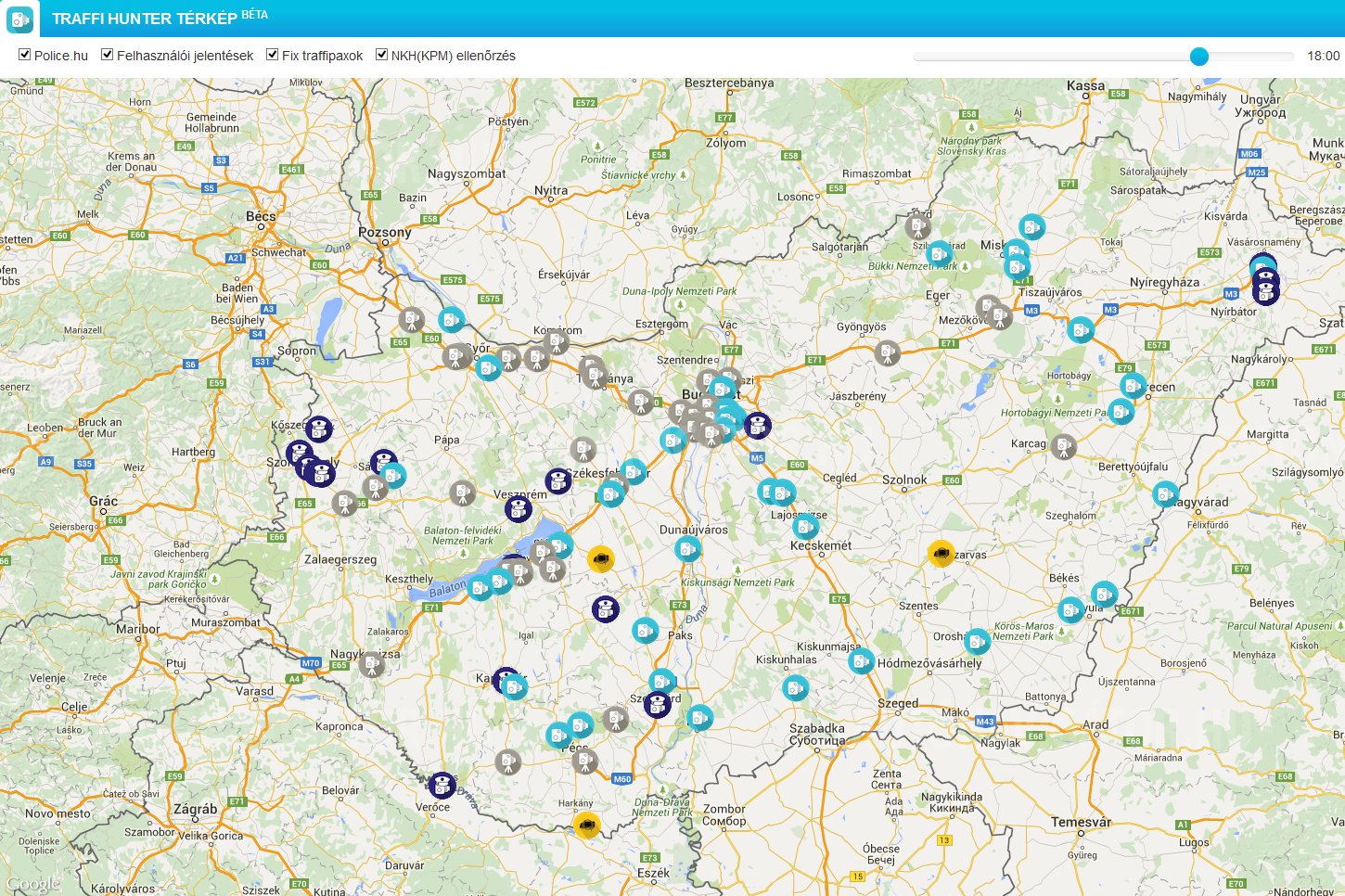1345x896 pixels.
Task: Select the gray camera marker near Gyöngyös
Action: point(888,352)
